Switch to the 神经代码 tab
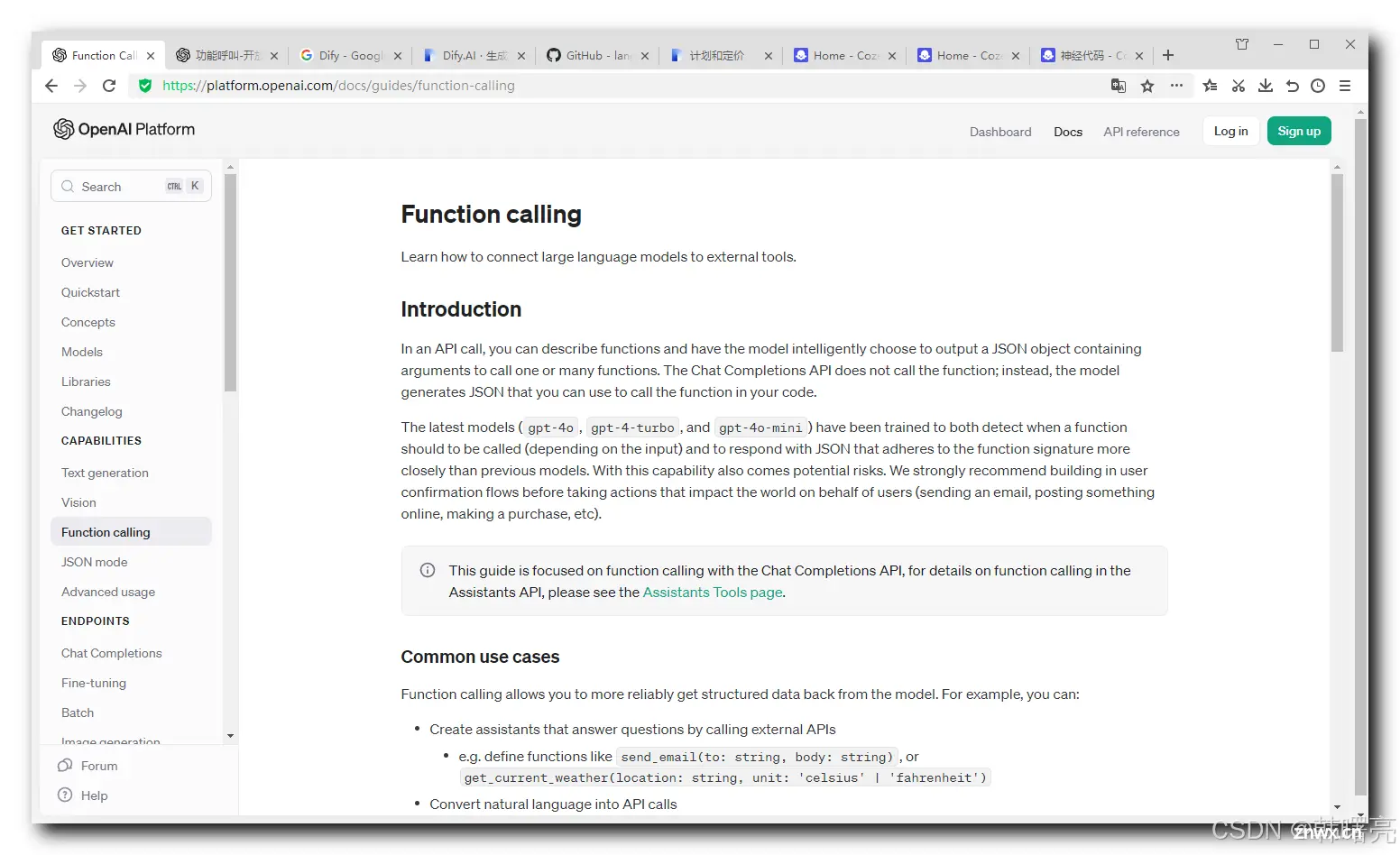 [x=1092, y=55]
